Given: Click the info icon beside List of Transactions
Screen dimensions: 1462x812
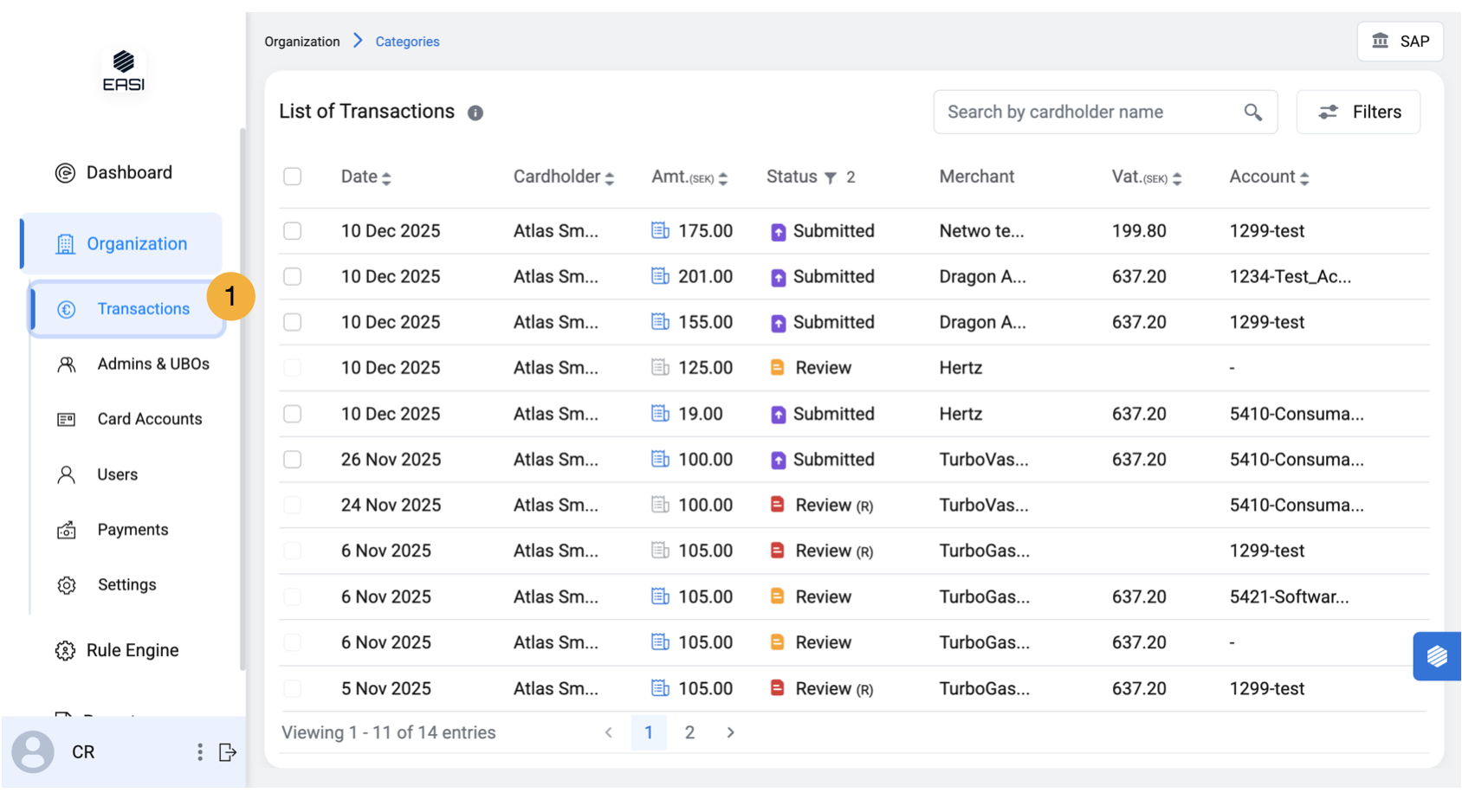Looking at the screenshot, I should [x=475, y=113].
